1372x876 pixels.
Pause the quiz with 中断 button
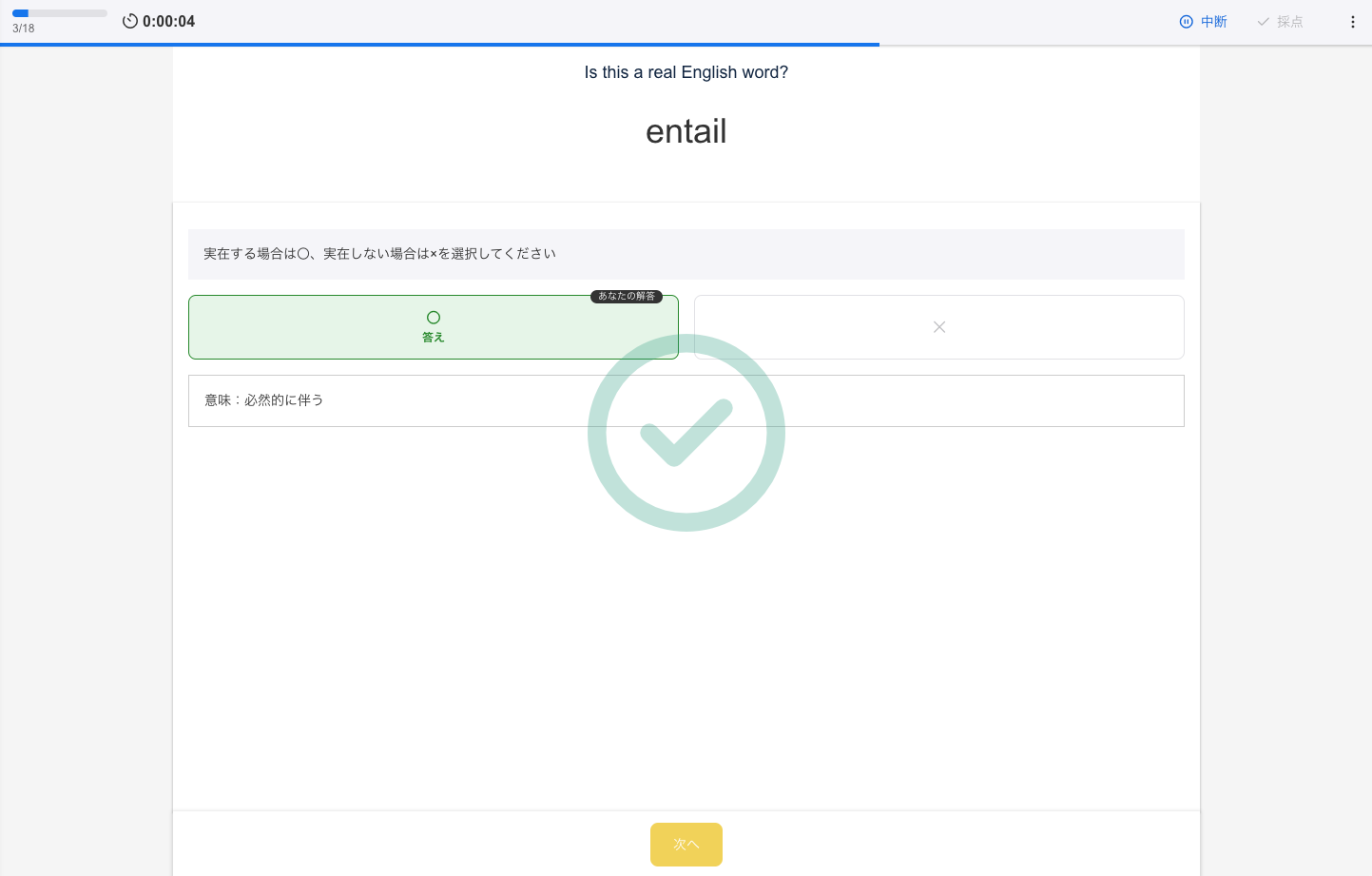point(1204,21)
